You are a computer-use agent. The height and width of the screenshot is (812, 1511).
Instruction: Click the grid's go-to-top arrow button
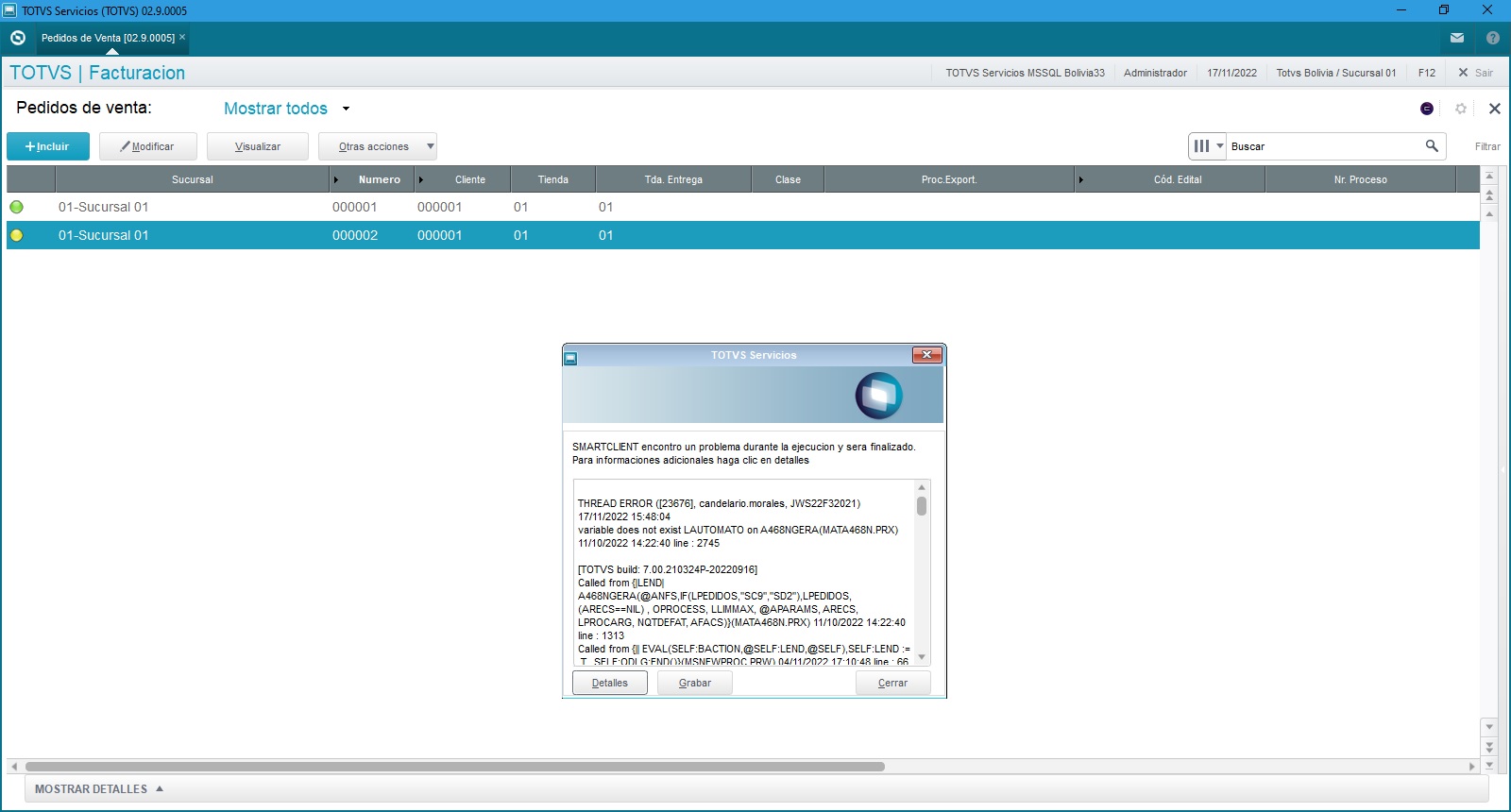coord(1490,177)
